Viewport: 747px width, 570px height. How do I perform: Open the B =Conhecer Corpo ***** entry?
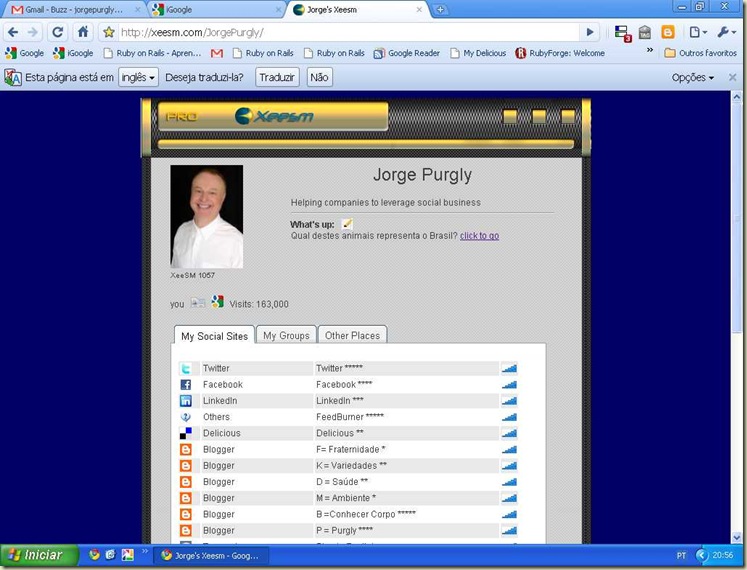pos(366,514)
